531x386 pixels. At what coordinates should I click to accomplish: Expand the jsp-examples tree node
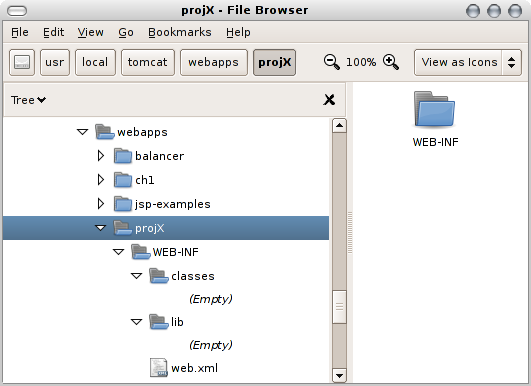point(101,204)
